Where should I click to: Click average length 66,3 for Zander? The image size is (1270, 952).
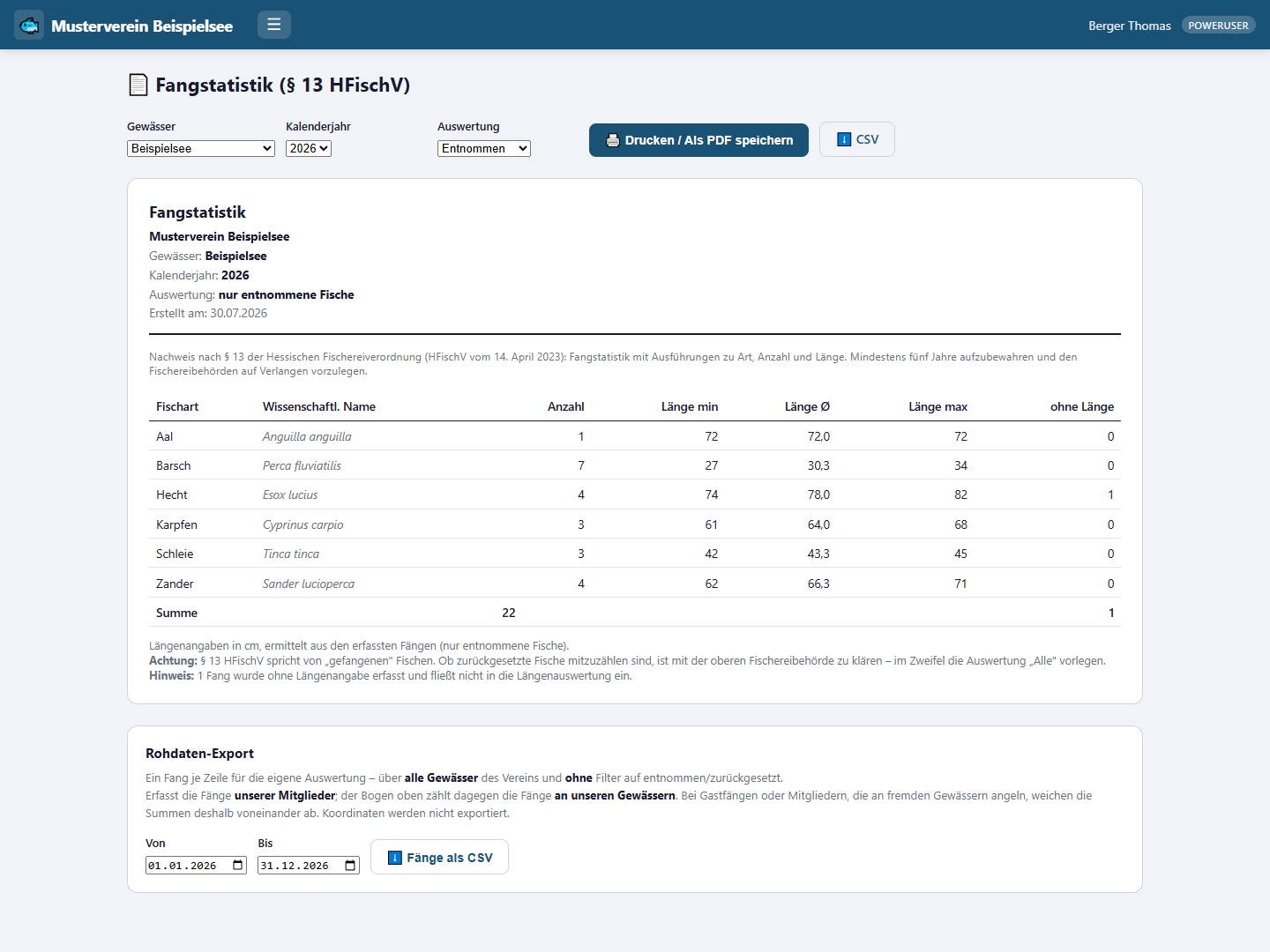click(818, 584)
